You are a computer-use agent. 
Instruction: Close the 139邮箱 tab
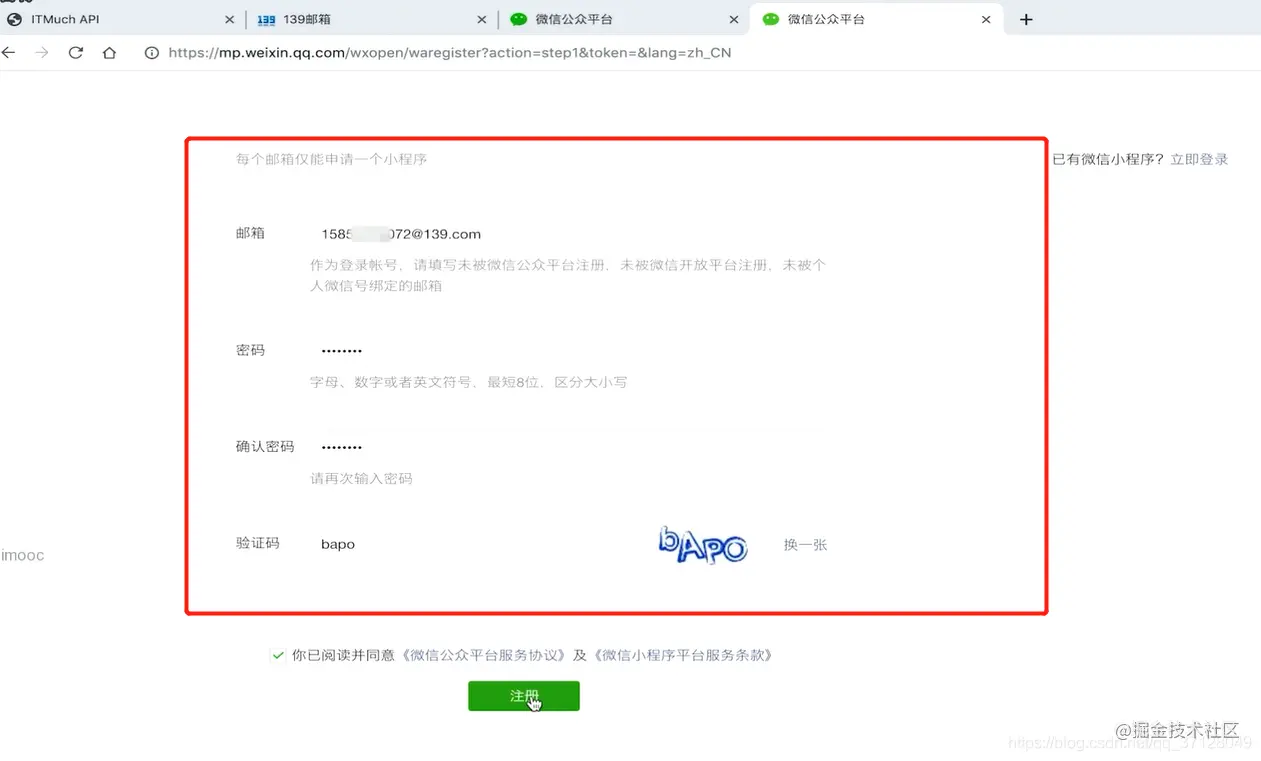(x=482, y=19)
